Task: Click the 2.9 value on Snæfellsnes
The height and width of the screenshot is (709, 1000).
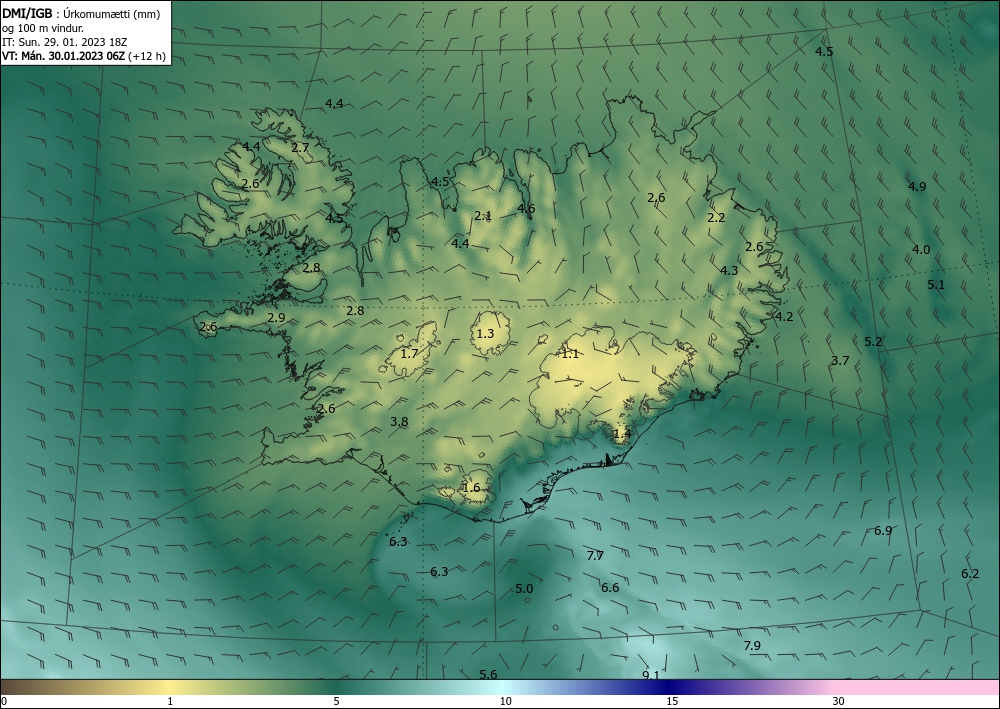Action: 276,318
